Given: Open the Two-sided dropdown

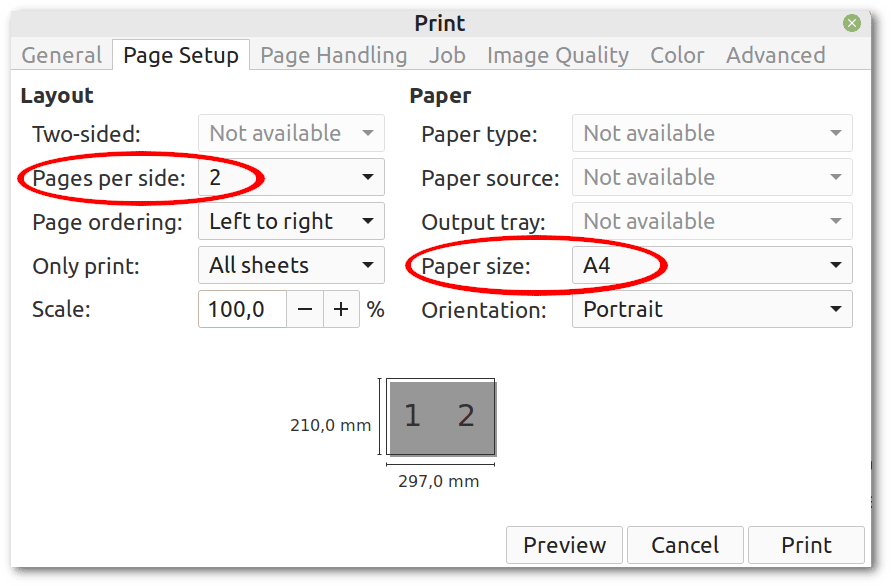Looking at the screenshot, I should coord(290,133).
